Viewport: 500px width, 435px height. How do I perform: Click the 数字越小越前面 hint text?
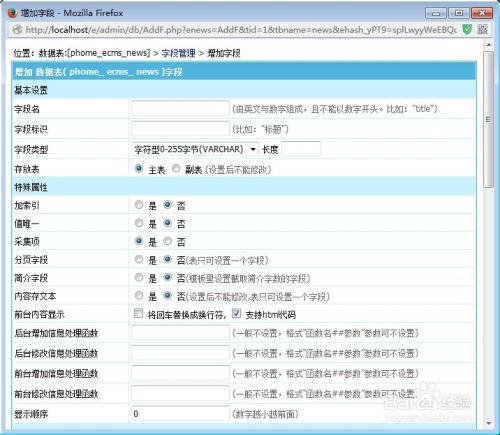tap(265, 414)
